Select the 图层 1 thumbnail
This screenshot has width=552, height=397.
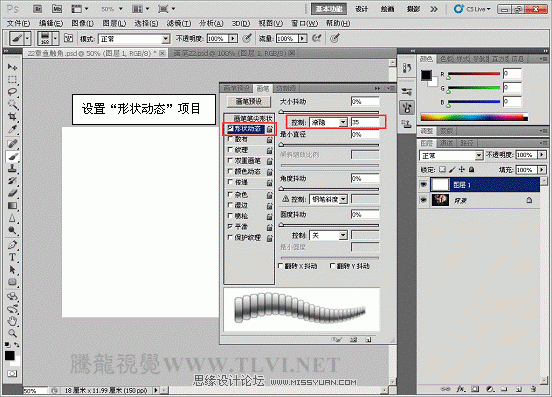[x=440, y=184]
